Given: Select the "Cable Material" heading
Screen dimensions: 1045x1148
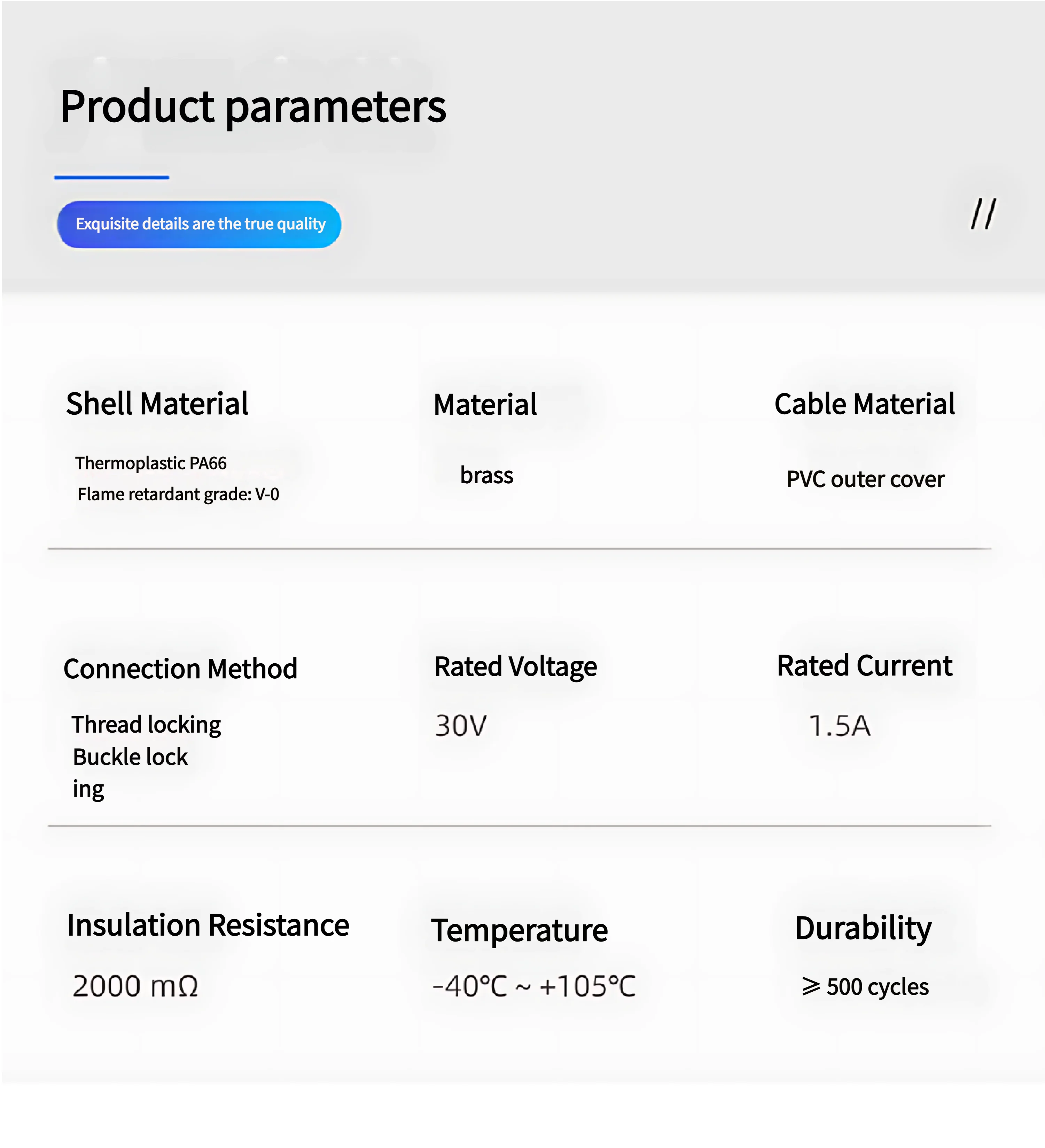Looking at the screenshot, I should tap(865, 404).
